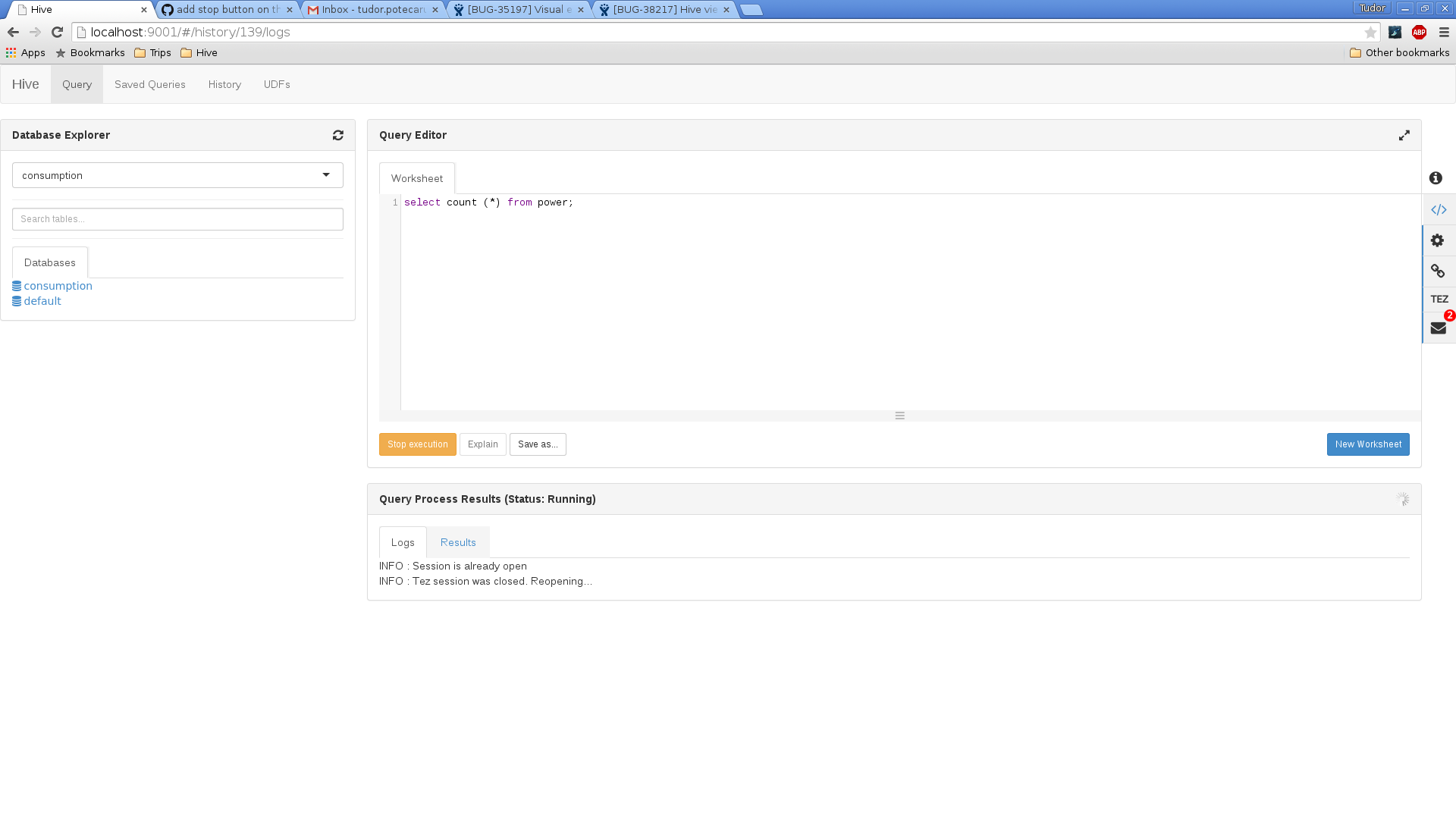The height and width of the screenshot is (819, 1456).
Task: Focus the Search tables field
Action: (x=177, y=219)
